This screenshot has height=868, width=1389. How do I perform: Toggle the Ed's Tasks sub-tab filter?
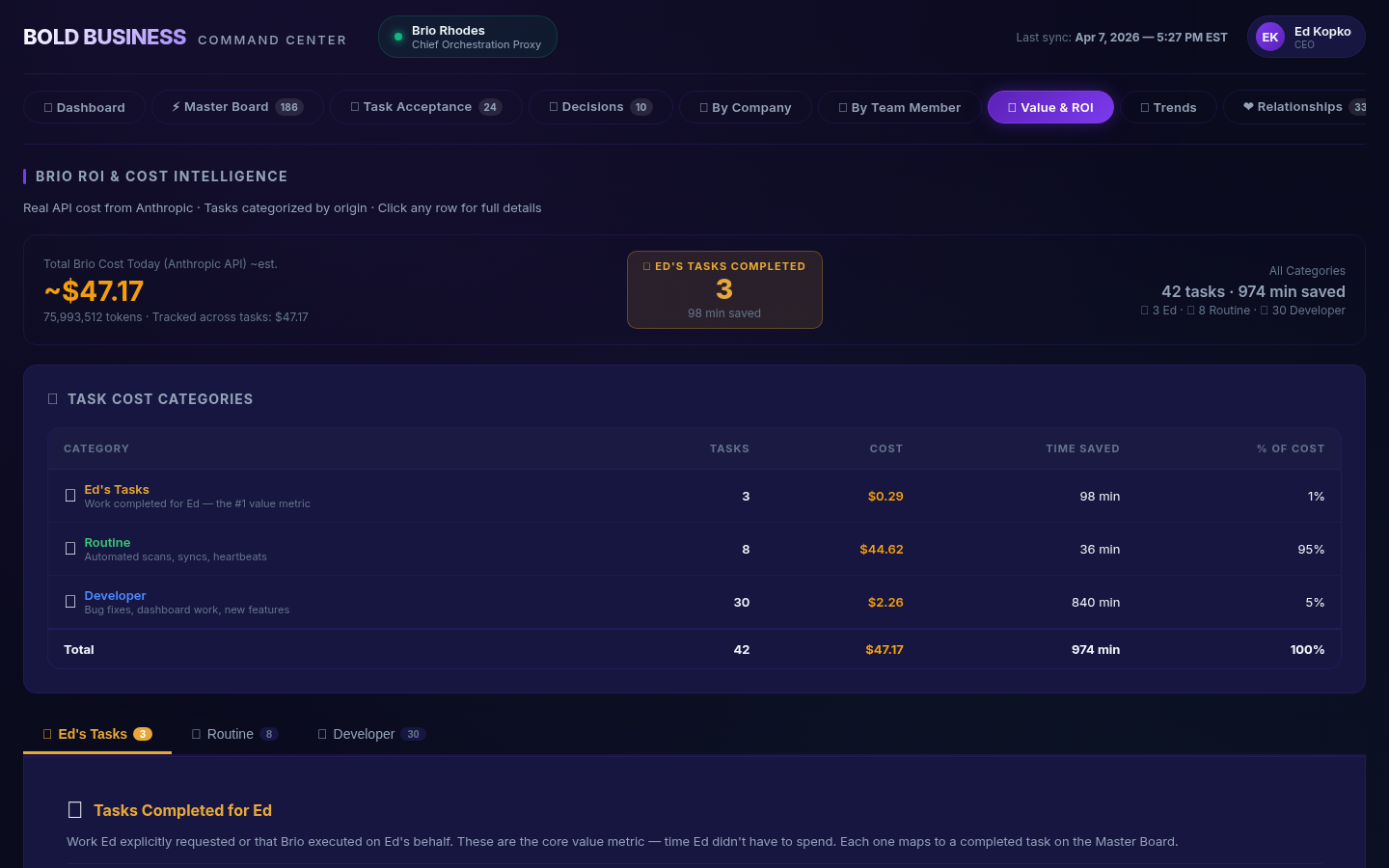pyautogui.click(x=96, y=734)
